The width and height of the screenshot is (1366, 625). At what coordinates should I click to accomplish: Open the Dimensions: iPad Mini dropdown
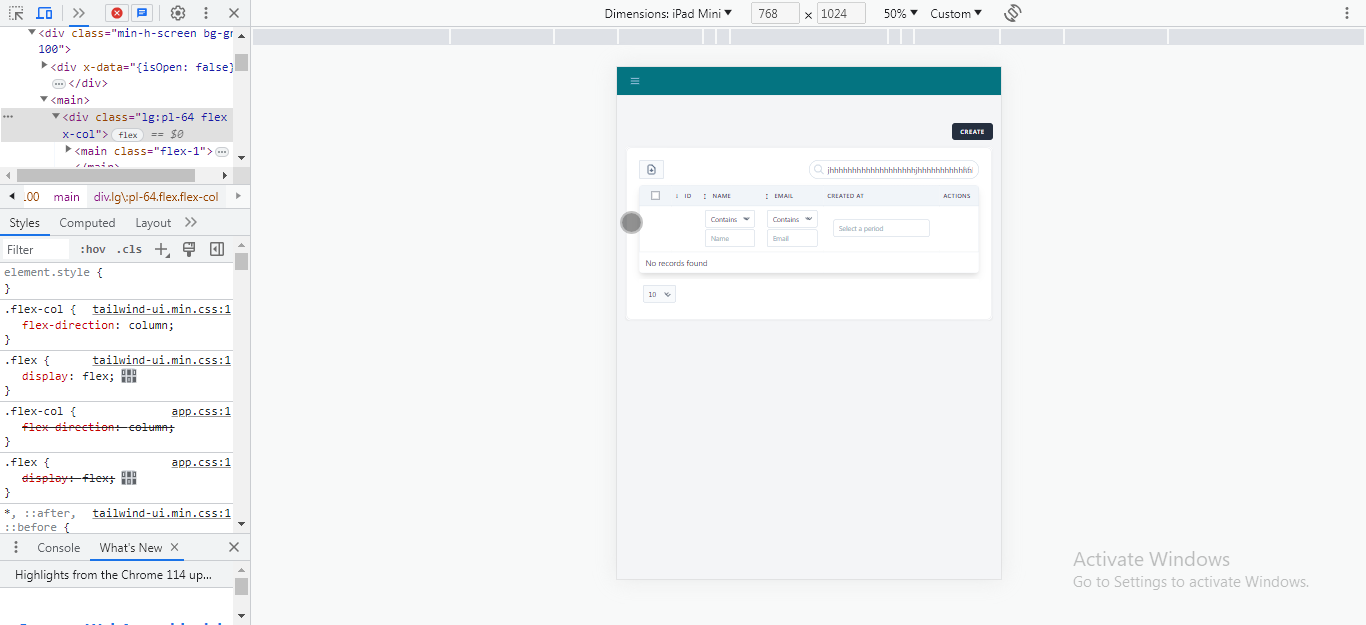pos(668,13)
